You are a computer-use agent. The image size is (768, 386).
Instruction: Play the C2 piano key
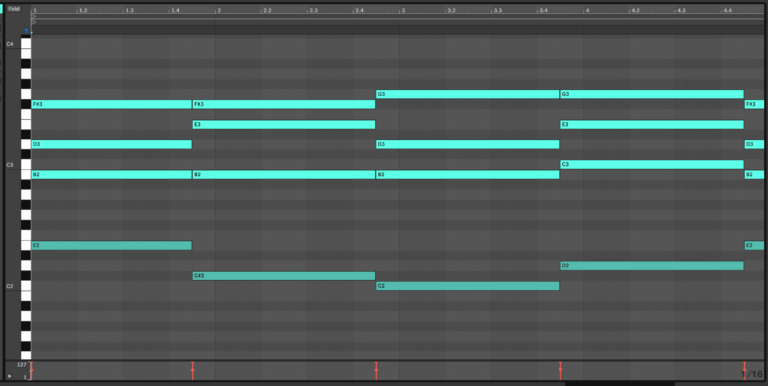tap(25, 286)
